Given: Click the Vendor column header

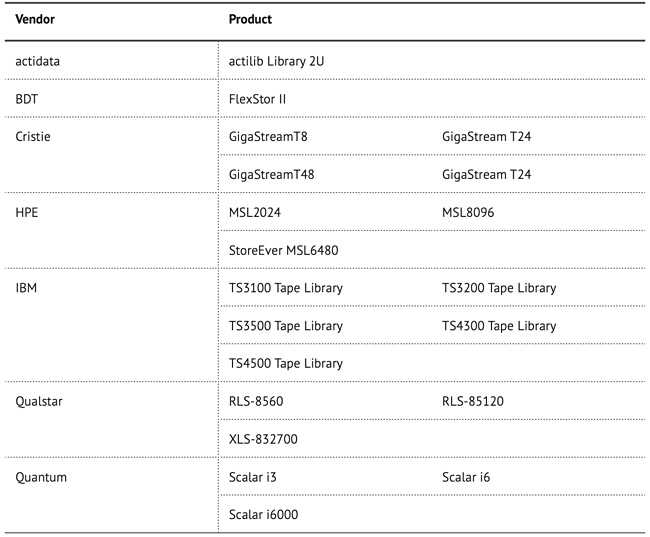Looking at the screenshot, I should click(35, 19).
